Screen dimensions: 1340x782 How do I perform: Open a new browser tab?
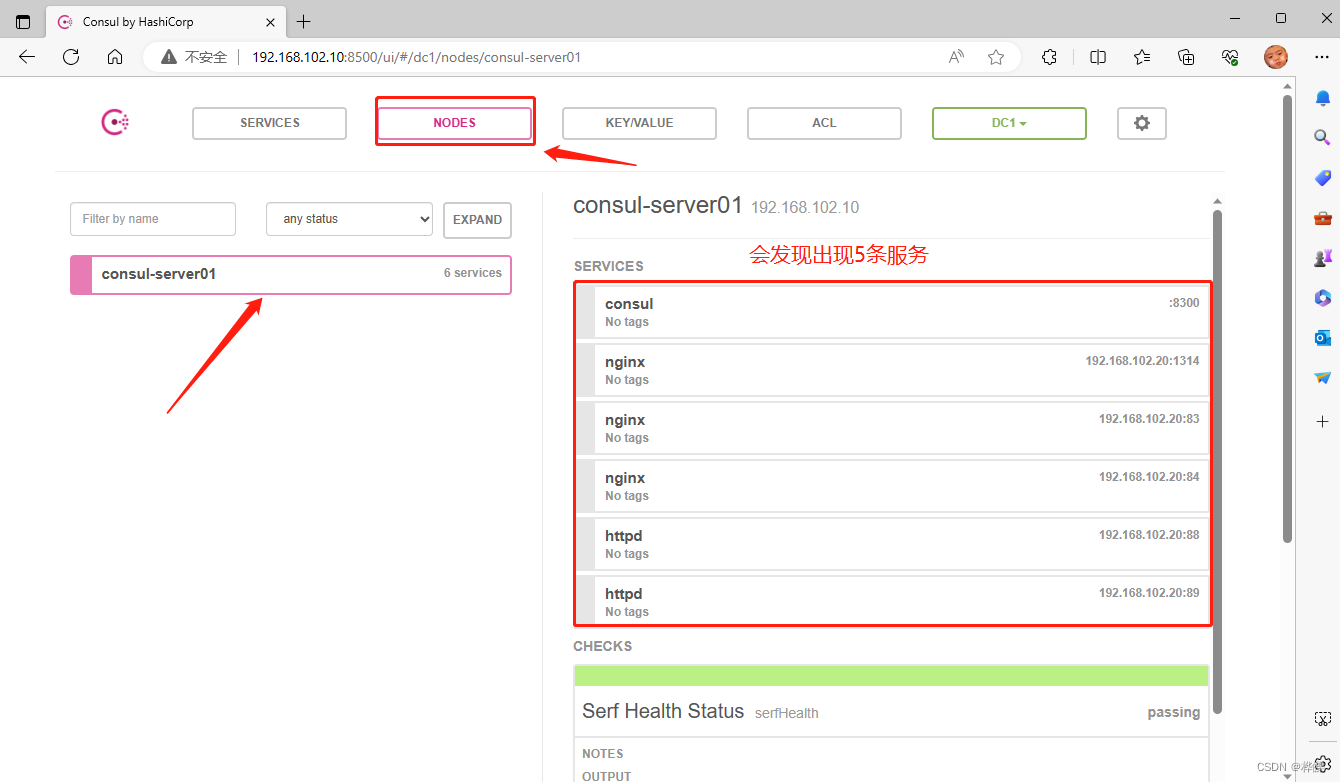pos(304,21)
